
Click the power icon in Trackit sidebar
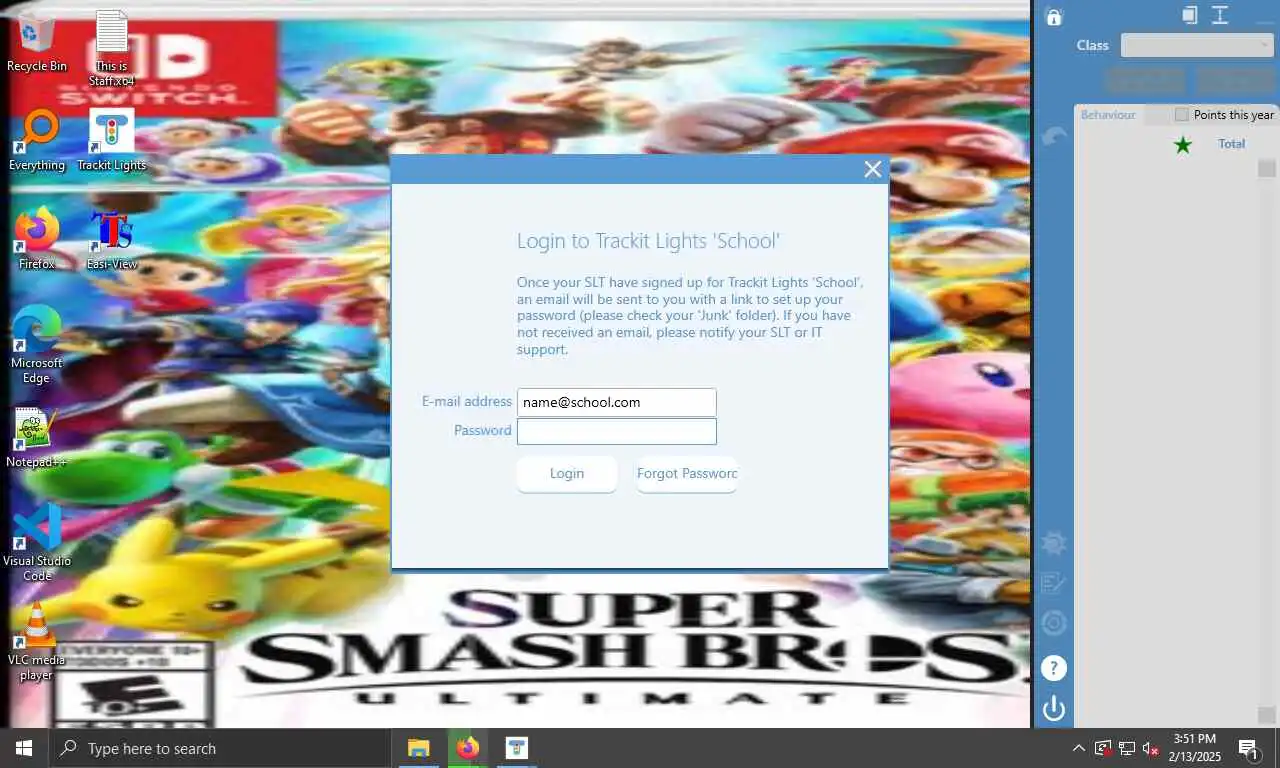[1053, 709]
